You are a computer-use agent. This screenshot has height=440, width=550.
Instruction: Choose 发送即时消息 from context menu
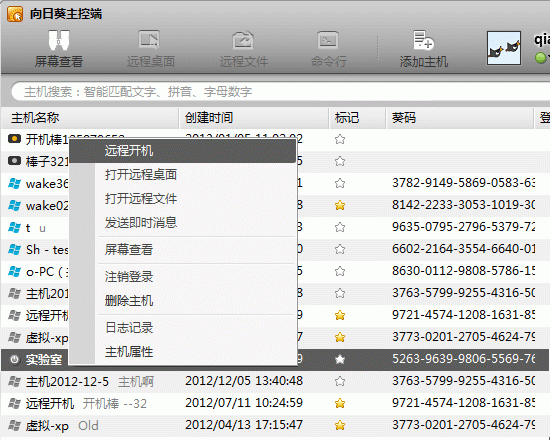click(x=183, y=222)
